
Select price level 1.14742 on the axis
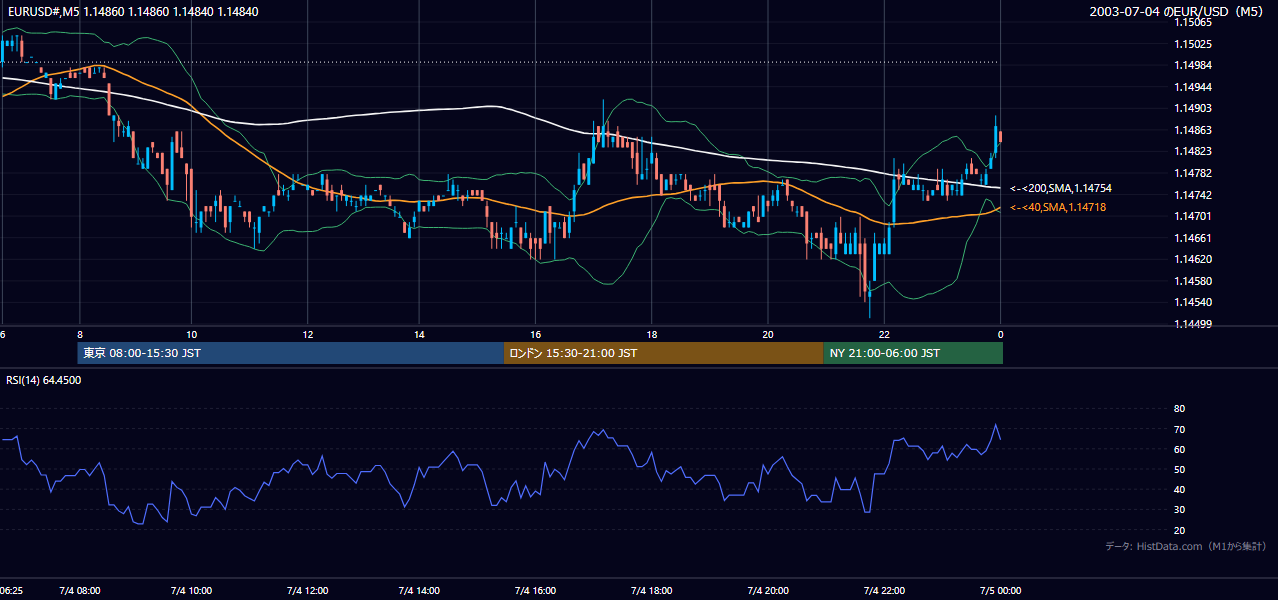point(1192,195)
